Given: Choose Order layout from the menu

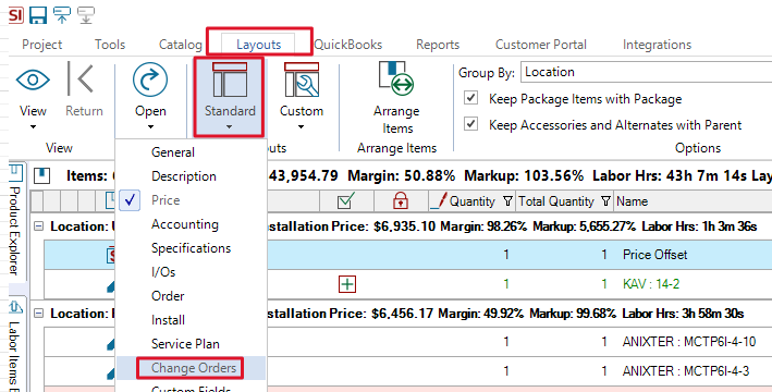Looking at the screenshot, I should pyautogui.click(x=192, y=296).
